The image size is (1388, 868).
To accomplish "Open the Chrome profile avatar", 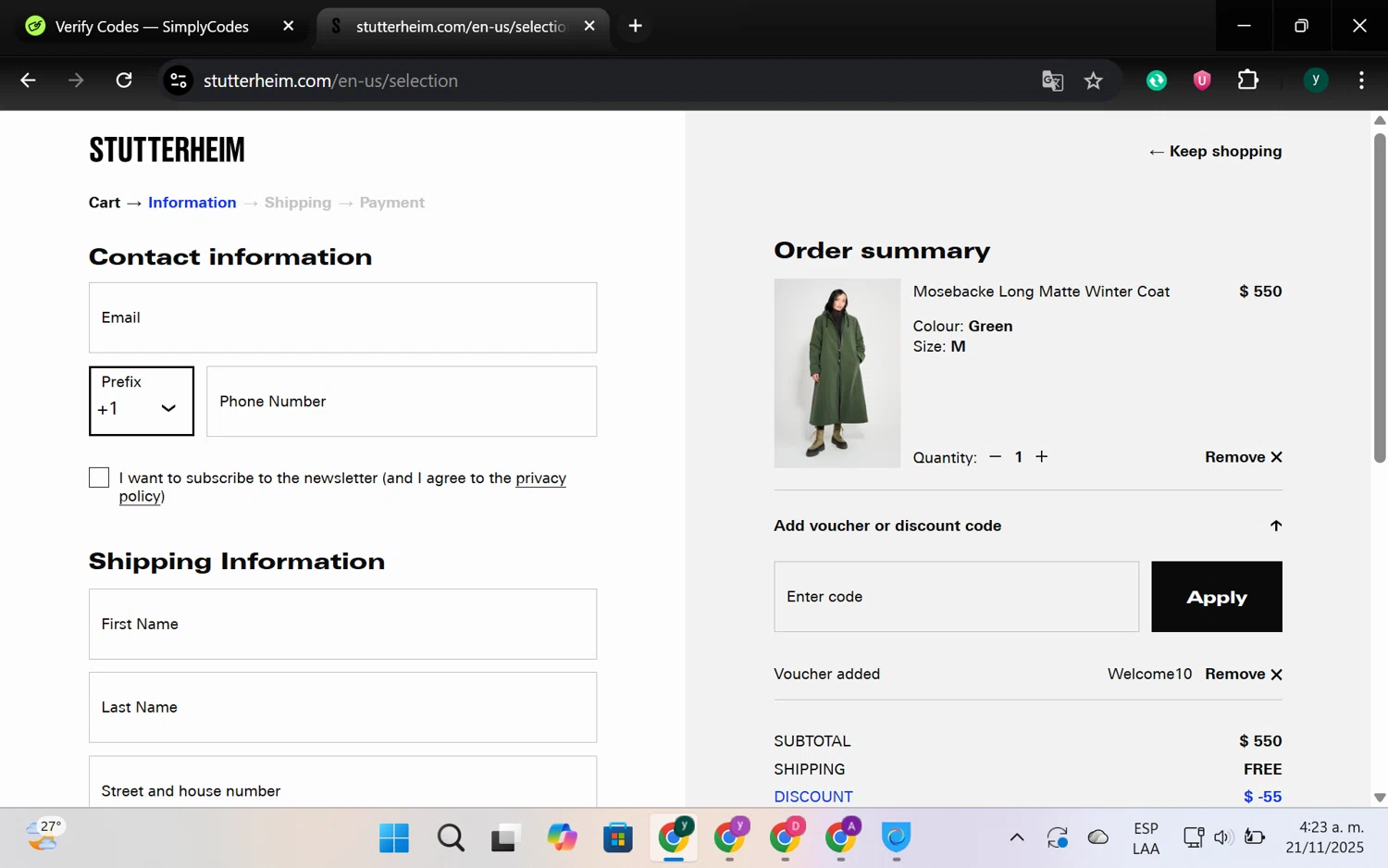I will [1316, 81].
